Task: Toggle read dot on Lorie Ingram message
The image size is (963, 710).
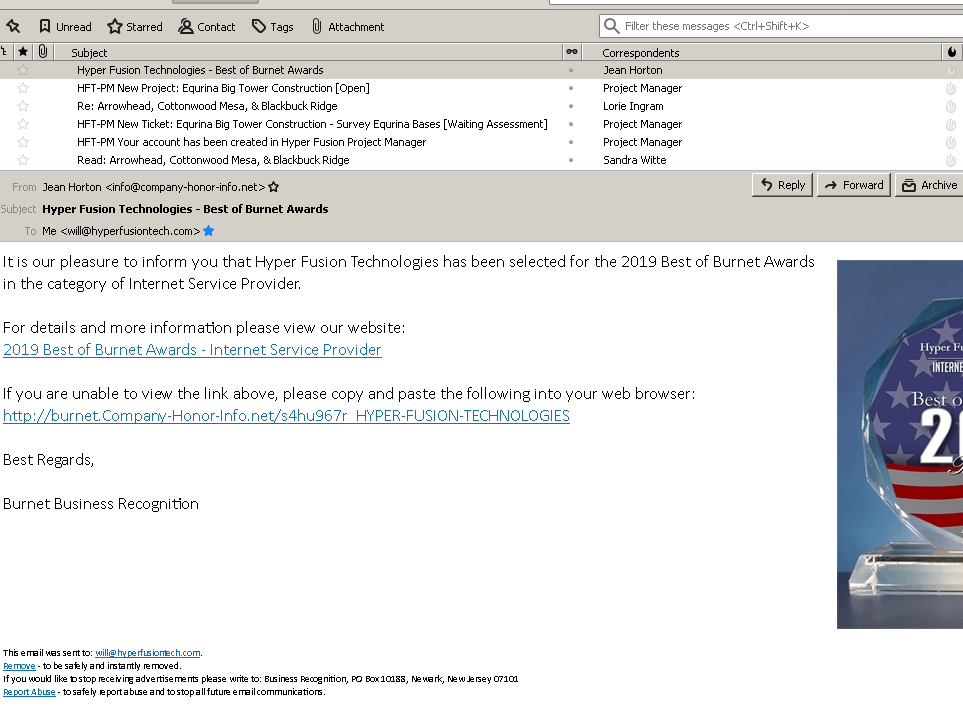Action: coord(571,106)
